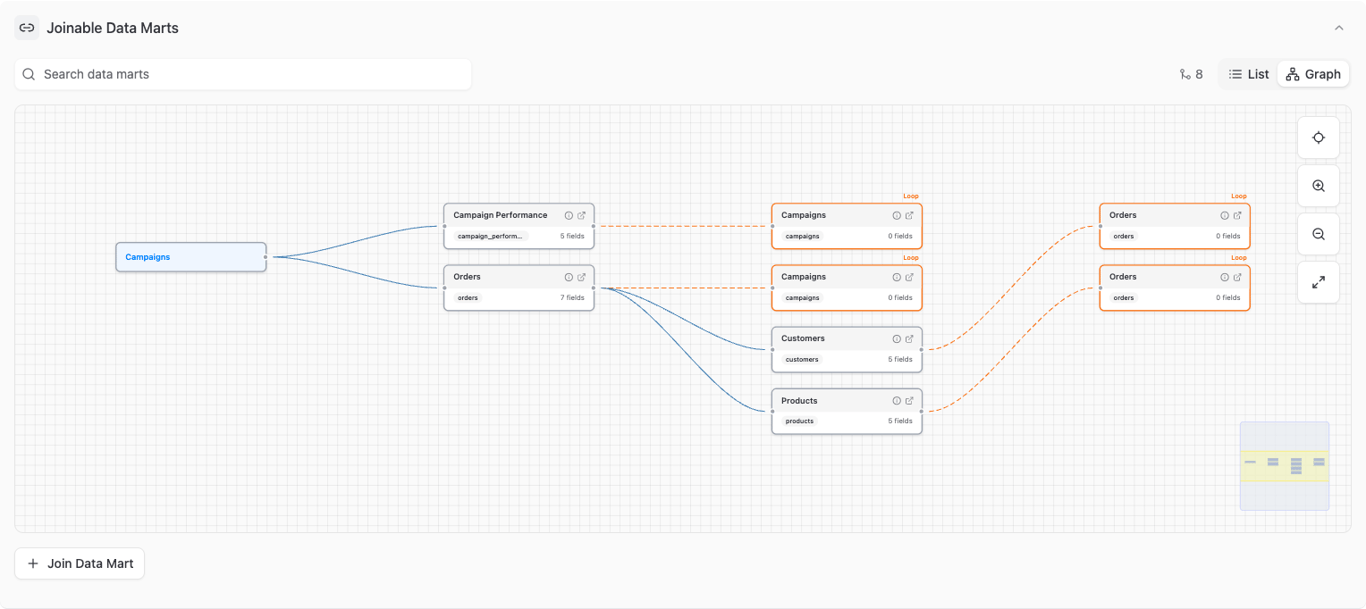Open Products node via external link icon
Screen dimensions: 1366x609
tap(909, 401)
